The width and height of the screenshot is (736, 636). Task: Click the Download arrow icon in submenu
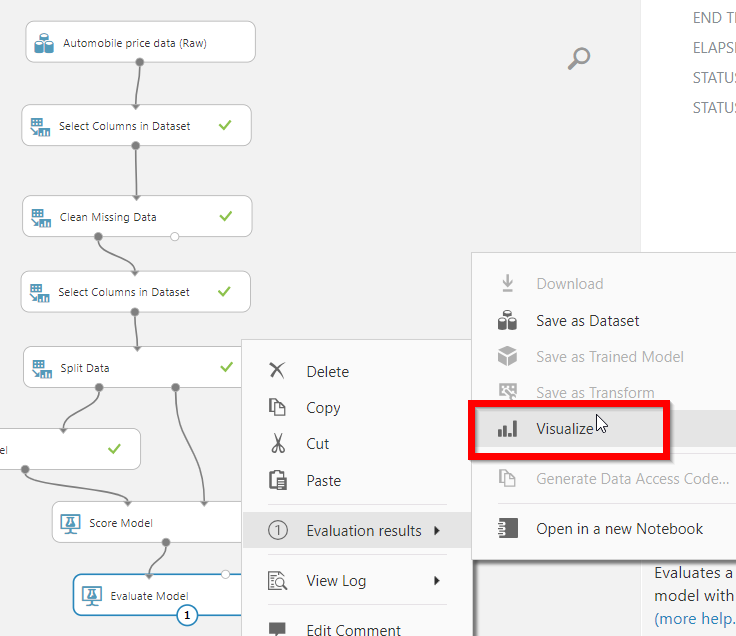coord(507,284)
